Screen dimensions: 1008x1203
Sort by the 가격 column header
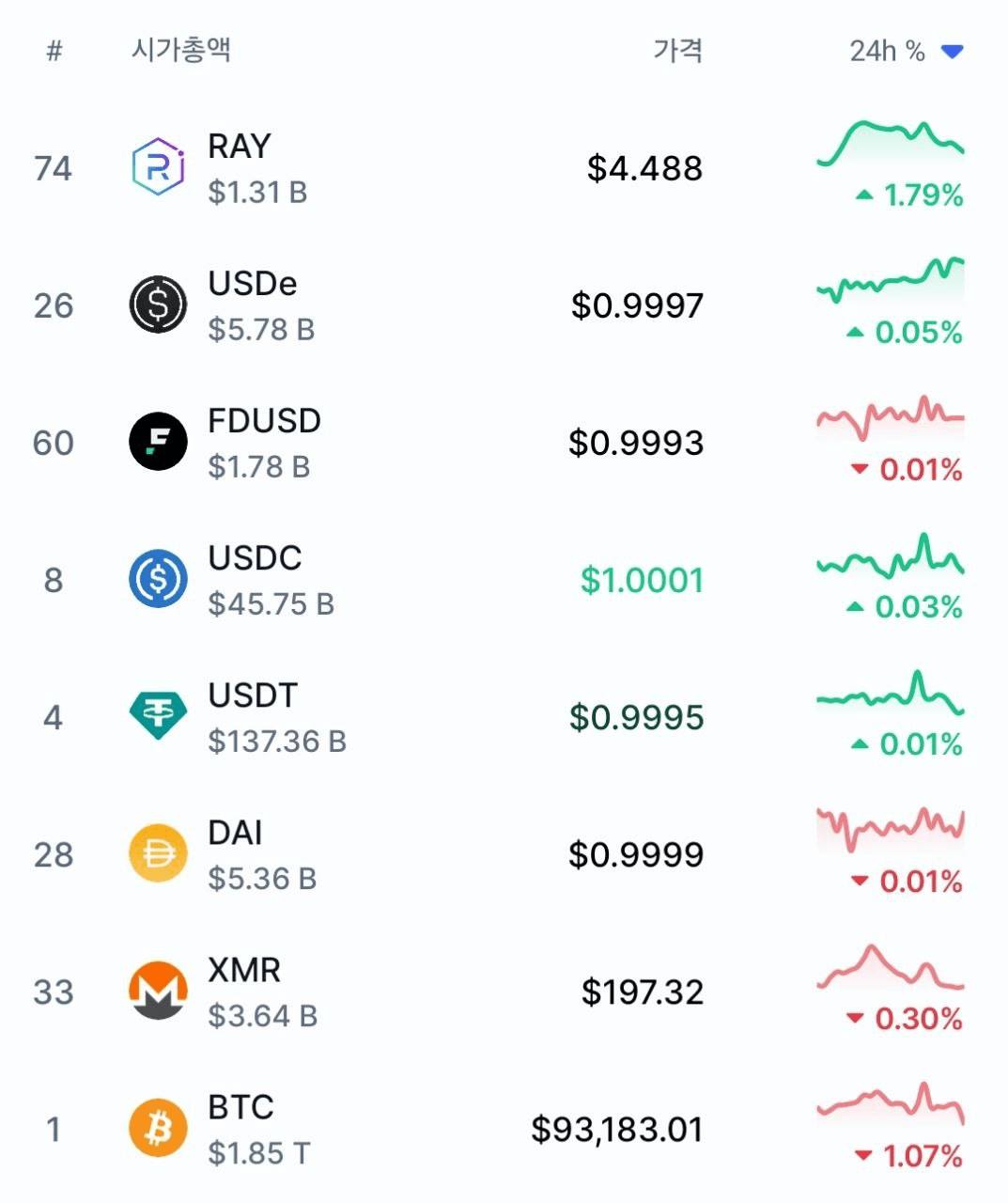click(x=678, y=50)
